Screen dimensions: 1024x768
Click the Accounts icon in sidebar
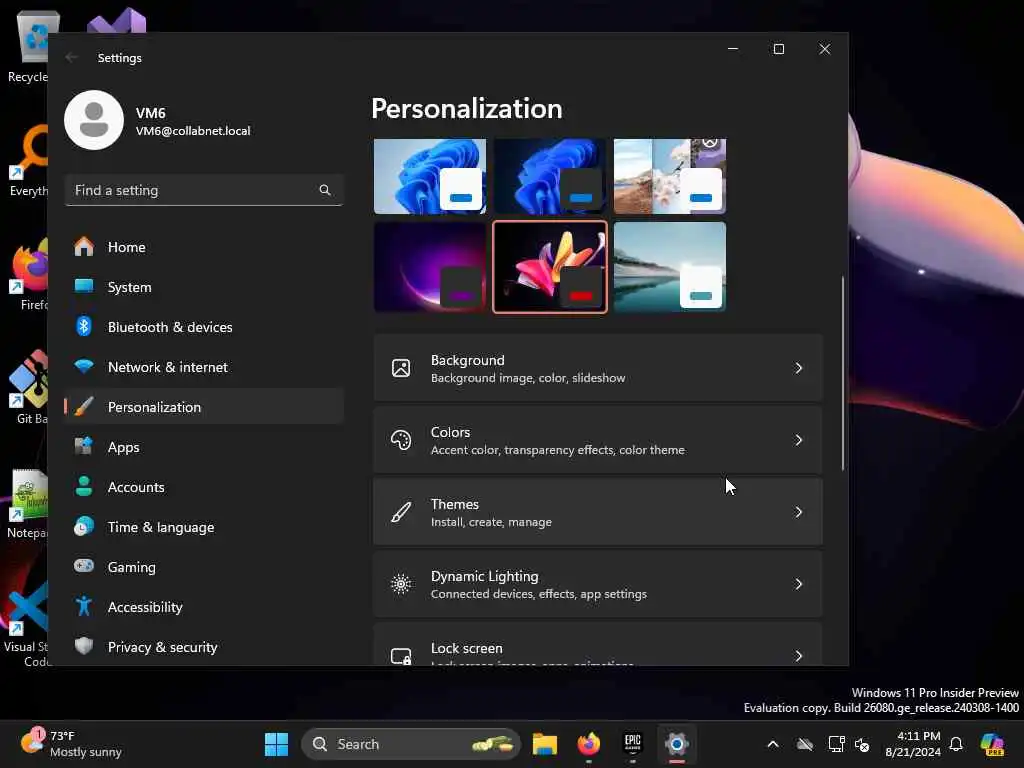pyautogui.click(x=84, y=487)
